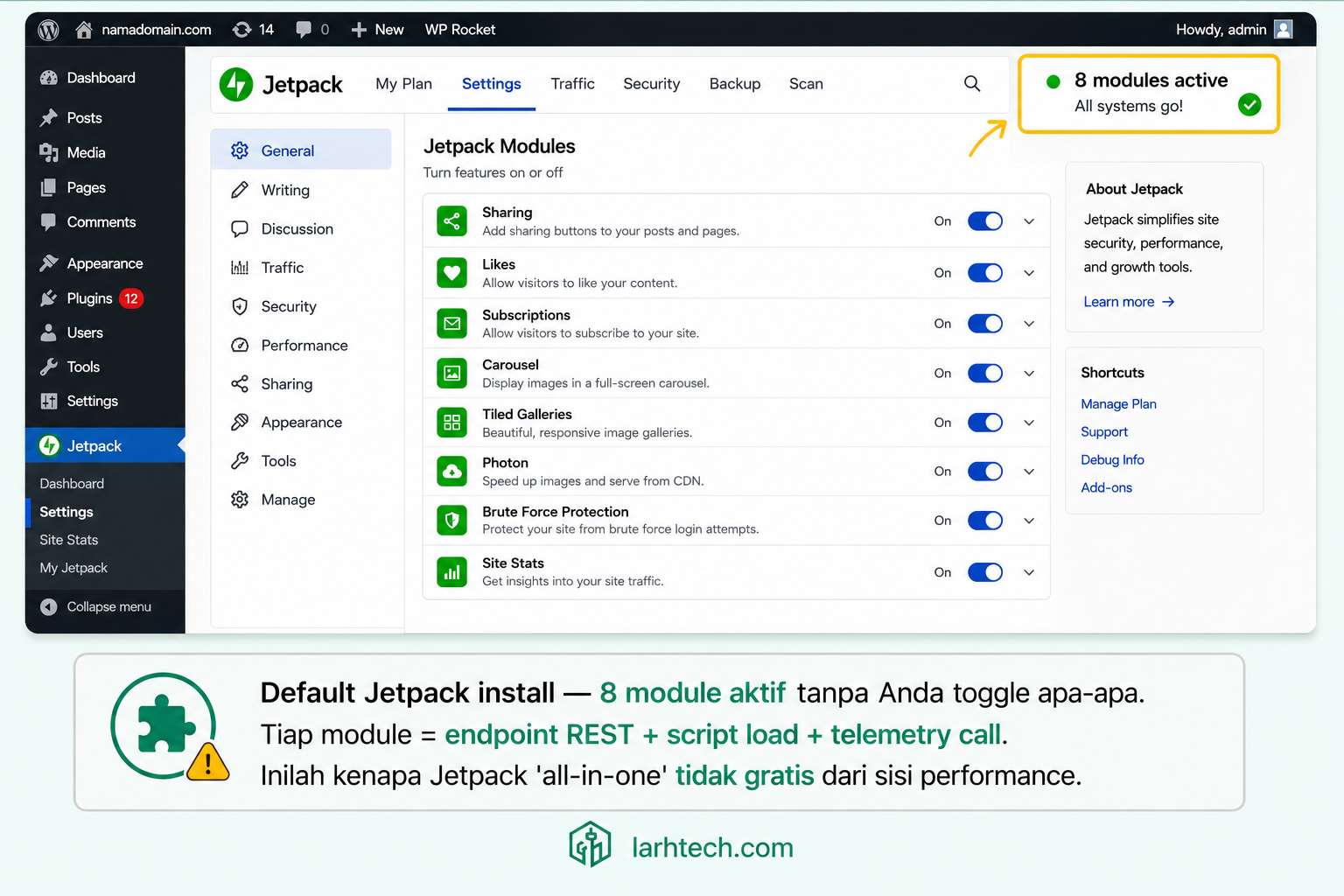Viewport: 1344px width, 896px height.
Task: Open the Security tab in Jetpack header
Action: pyautogui.click(x=651, y=84)
